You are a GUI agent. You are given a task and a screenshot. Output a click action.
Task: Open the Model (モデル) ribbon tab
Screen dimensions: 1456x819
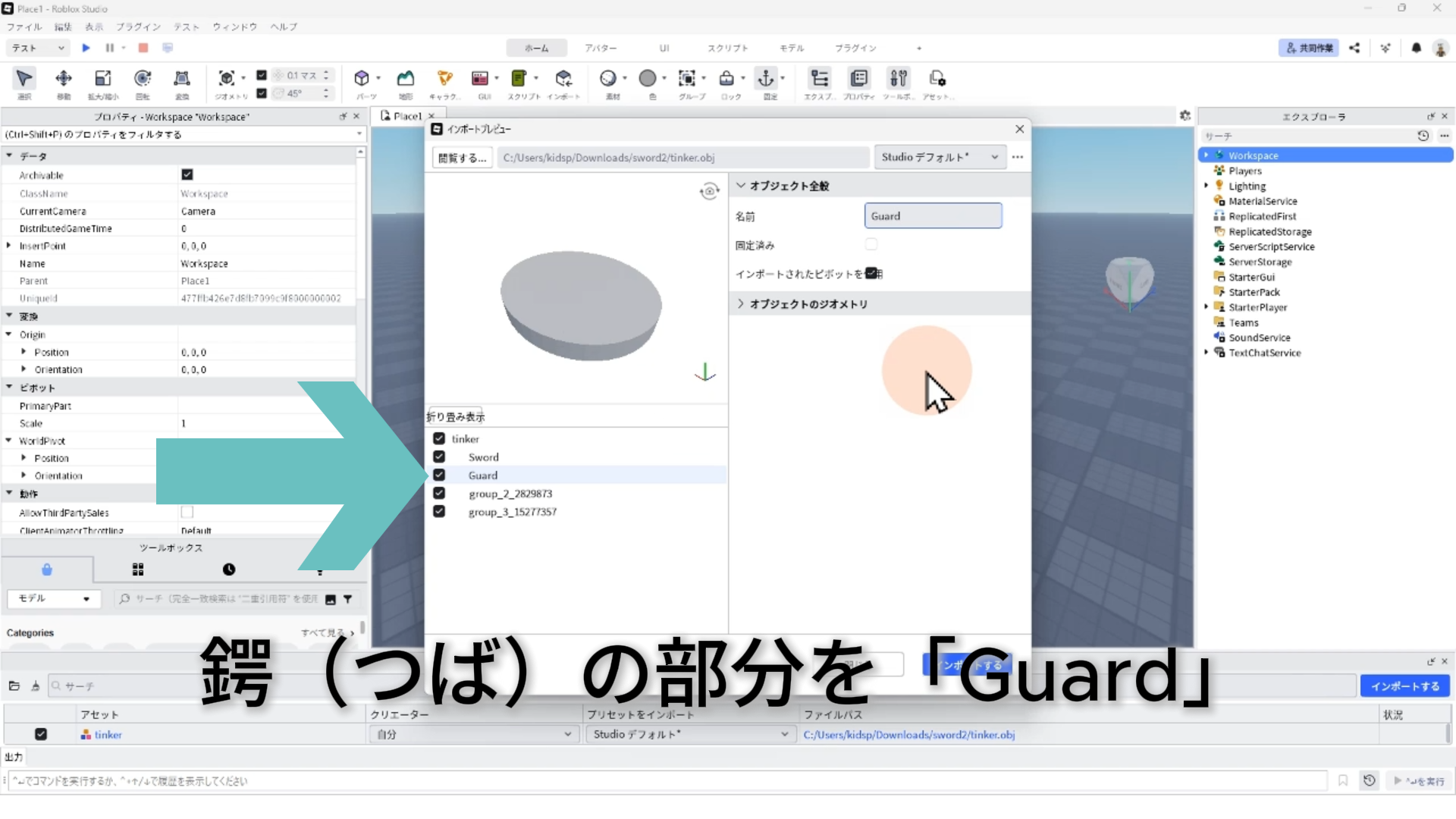(791, 48)
